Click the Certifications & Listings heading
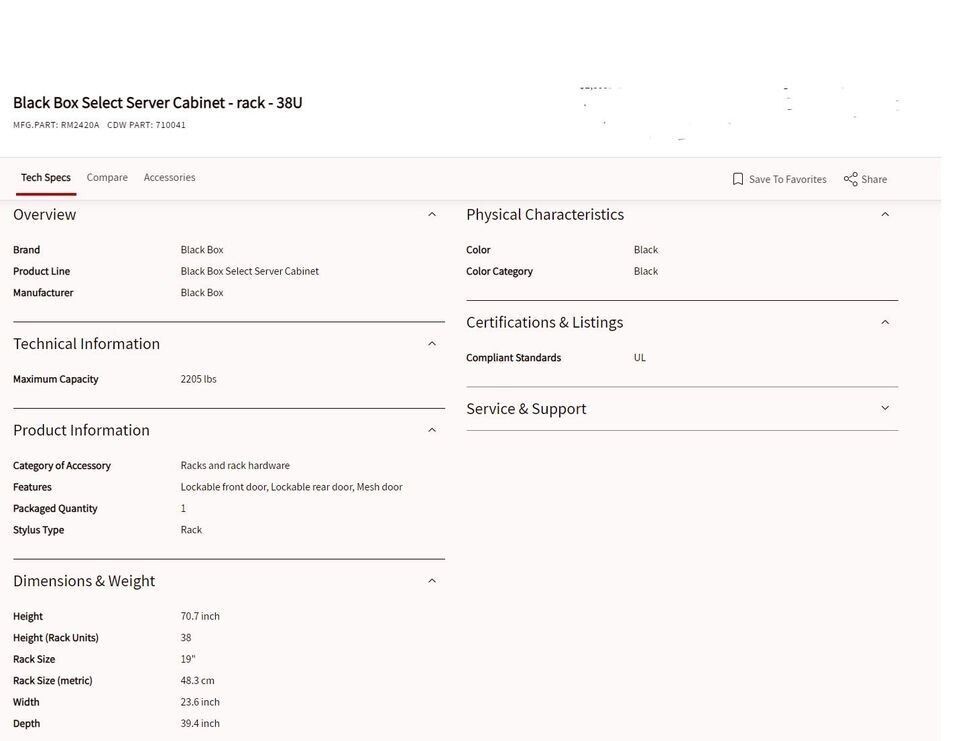 point(544,322)
